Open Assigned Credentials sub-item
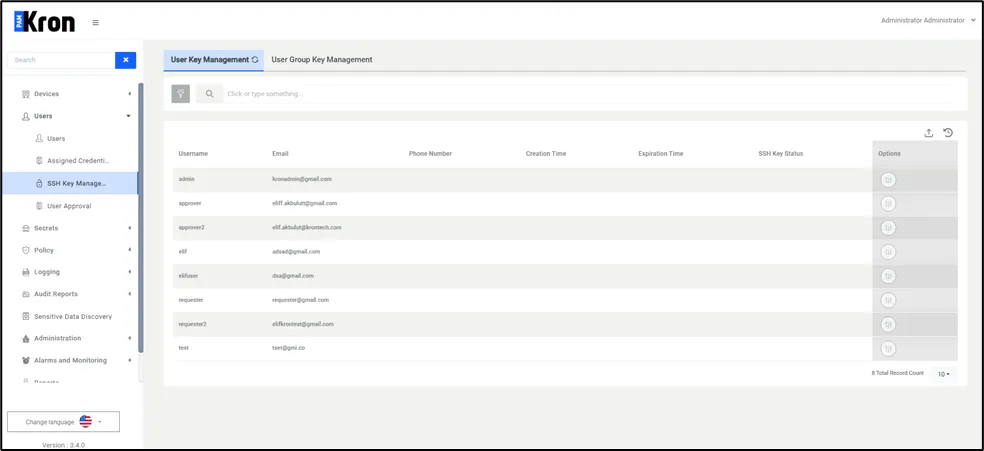The image size is (984, 451). [x=78, y=161]
